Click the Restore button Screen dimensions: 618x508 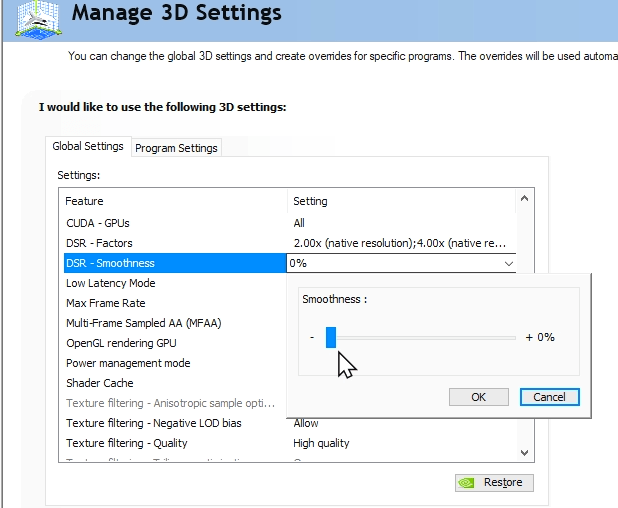[x=494, y=482]
